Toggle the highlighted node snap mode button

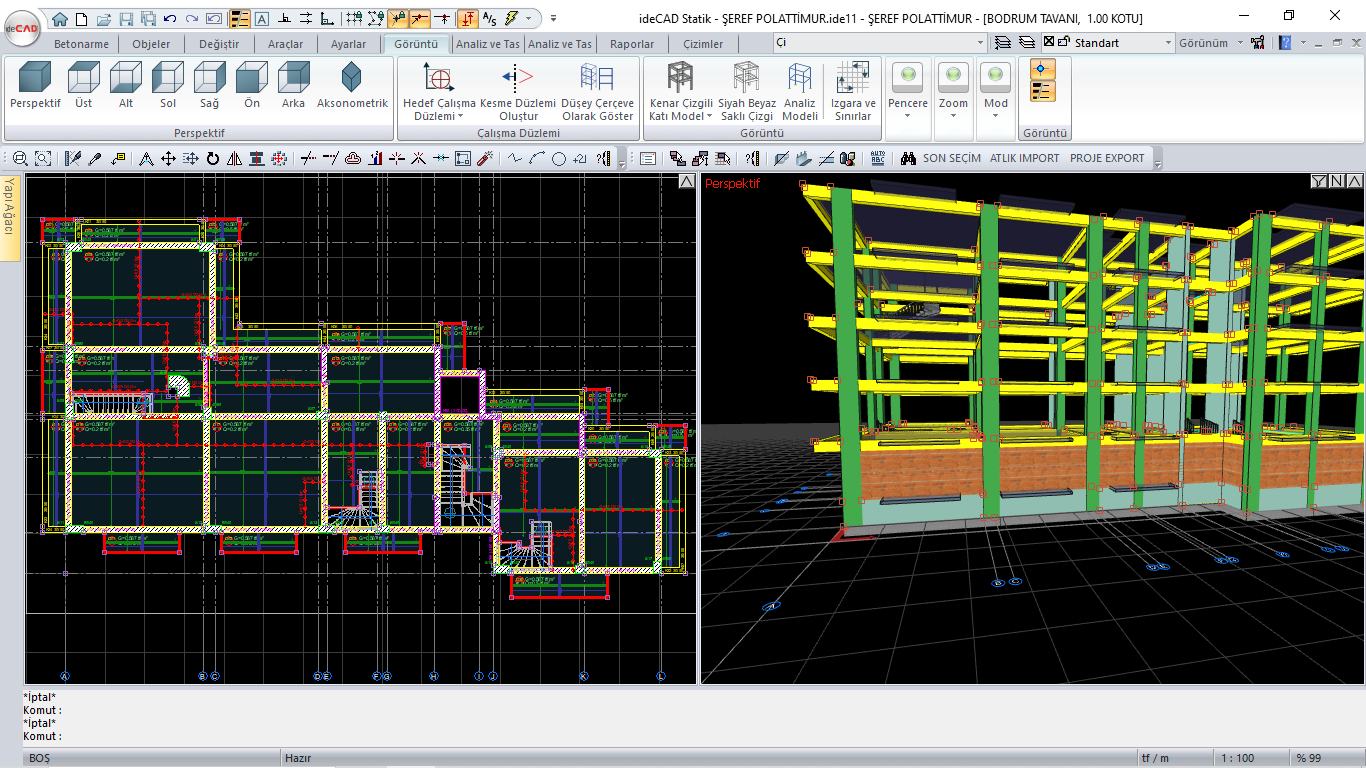pyautogui.click(x=398, y=18)
